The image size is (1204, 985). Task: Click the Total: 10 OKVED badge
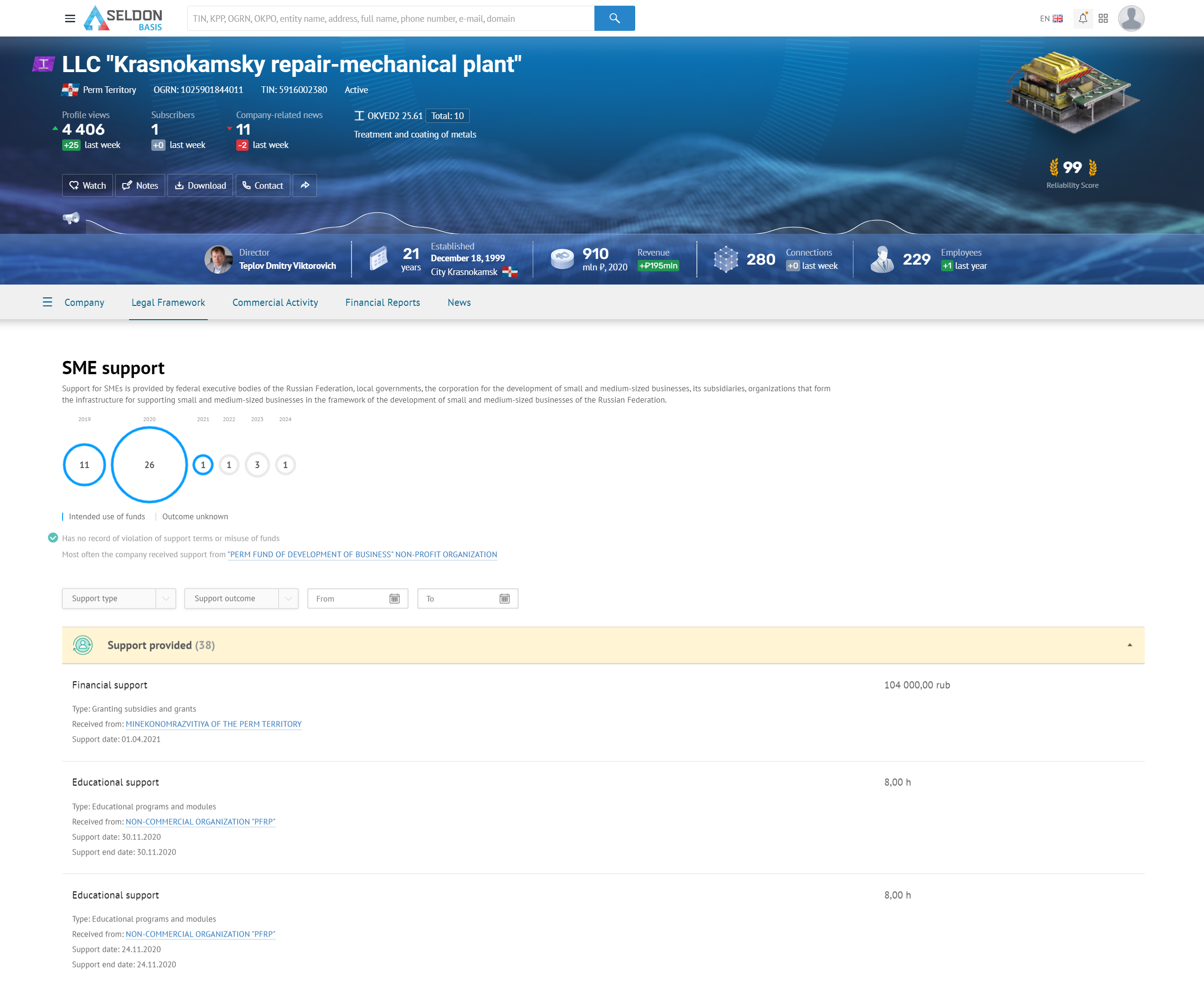447,116
